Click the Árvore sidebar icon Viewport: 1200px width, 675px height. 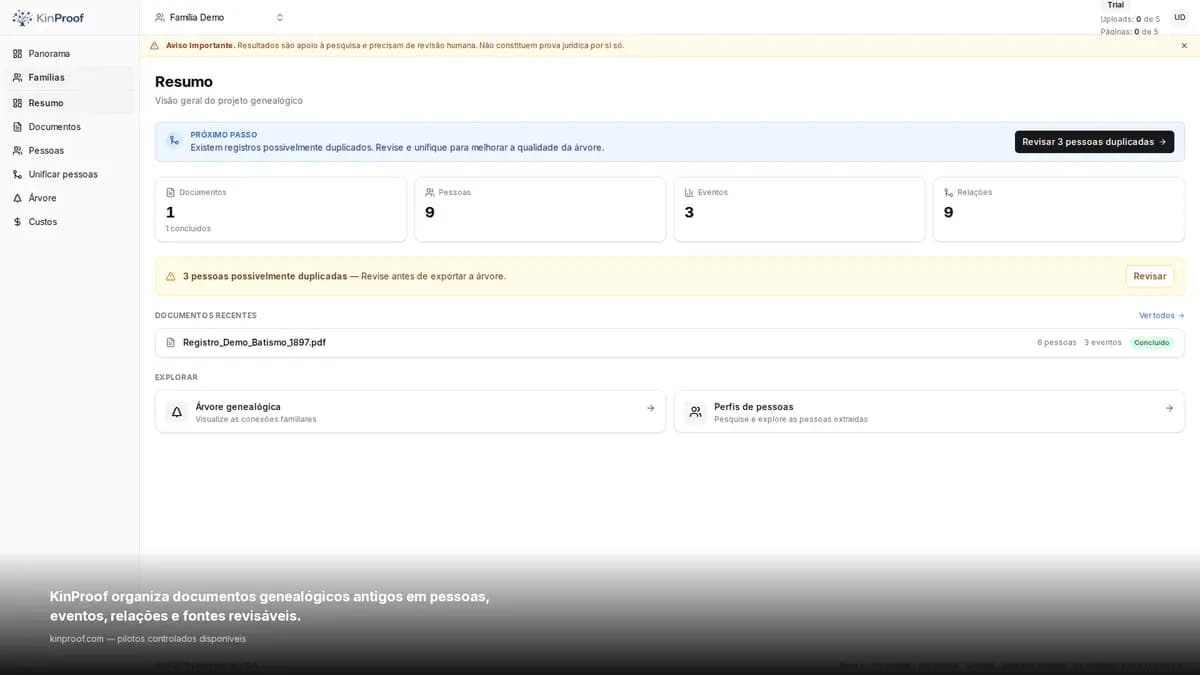click(x=17, y=198)
